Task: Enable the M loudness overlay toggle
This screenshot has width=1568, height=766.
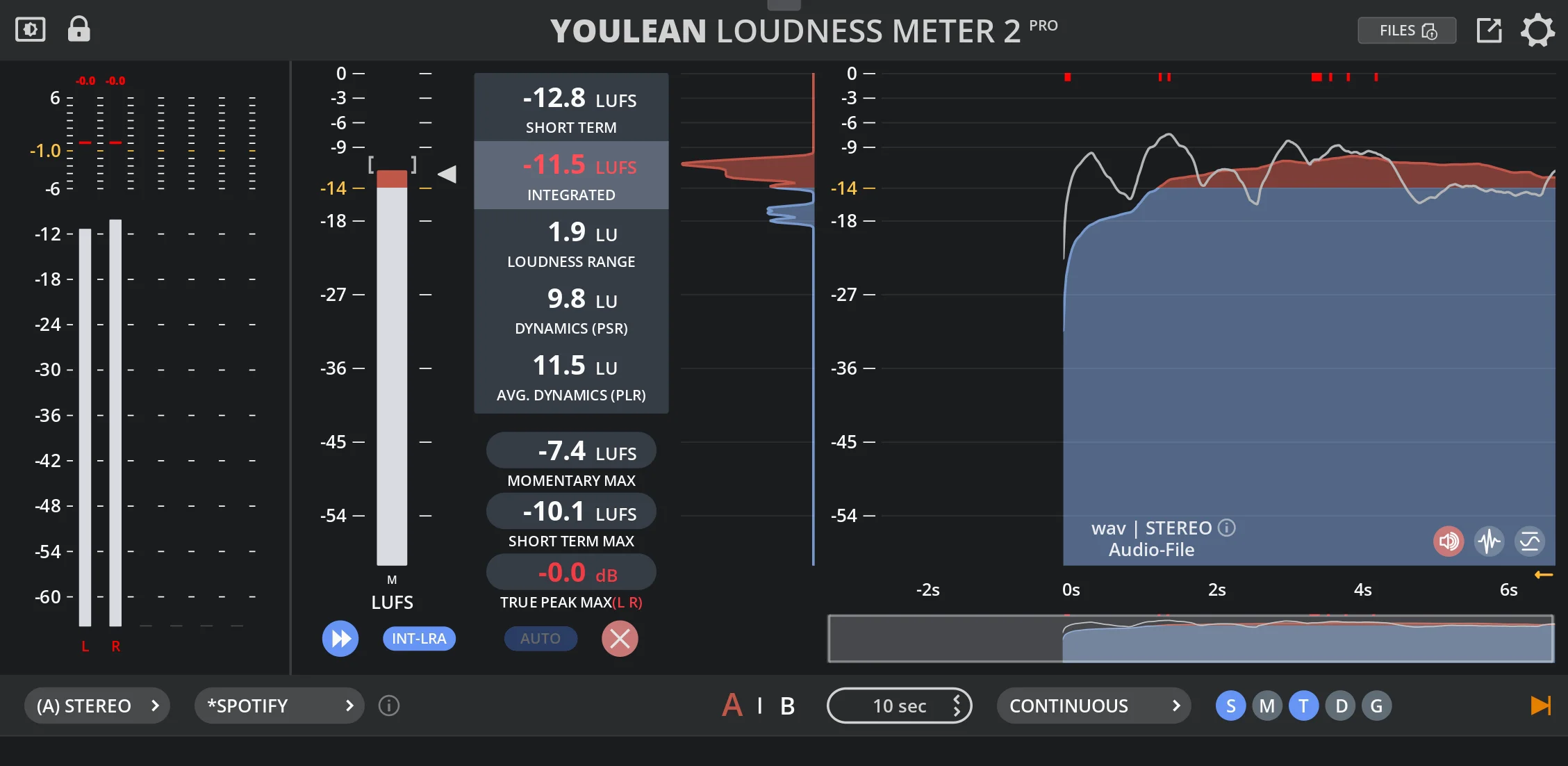Action: click(1266, 706)
